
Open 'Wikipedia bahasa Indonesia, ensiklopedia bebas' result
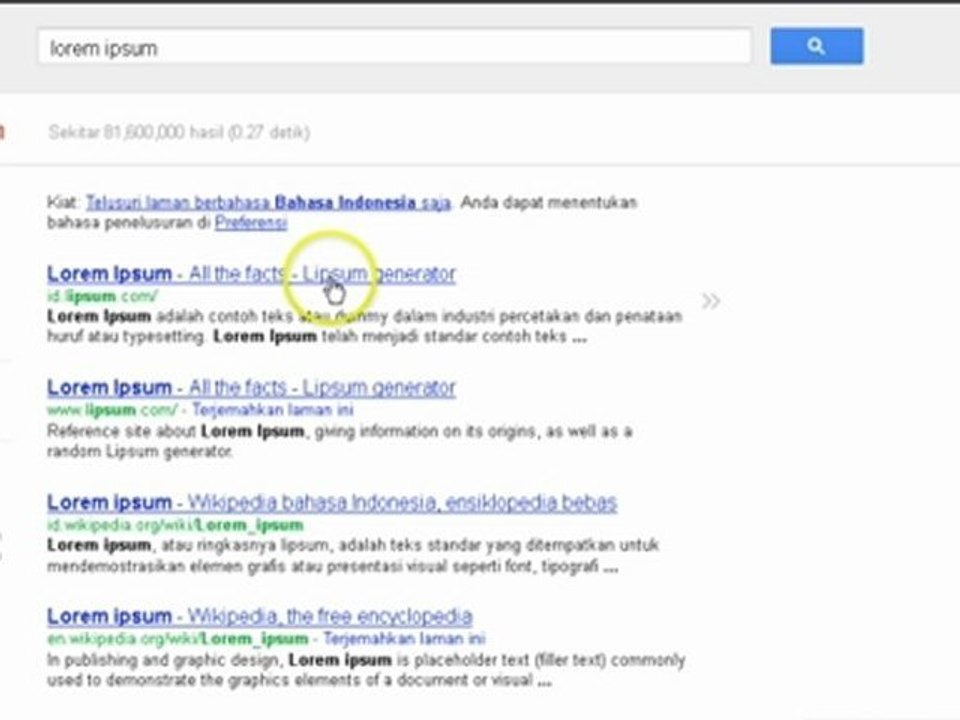[332, 503]
